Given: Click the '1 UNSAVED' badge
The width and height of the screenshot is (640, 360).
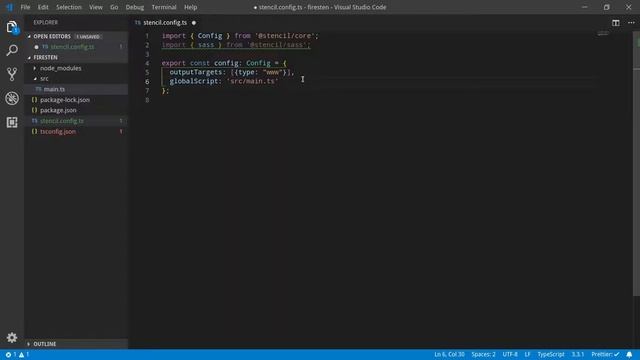Looking at the screenshot, I should coord(88,37).
